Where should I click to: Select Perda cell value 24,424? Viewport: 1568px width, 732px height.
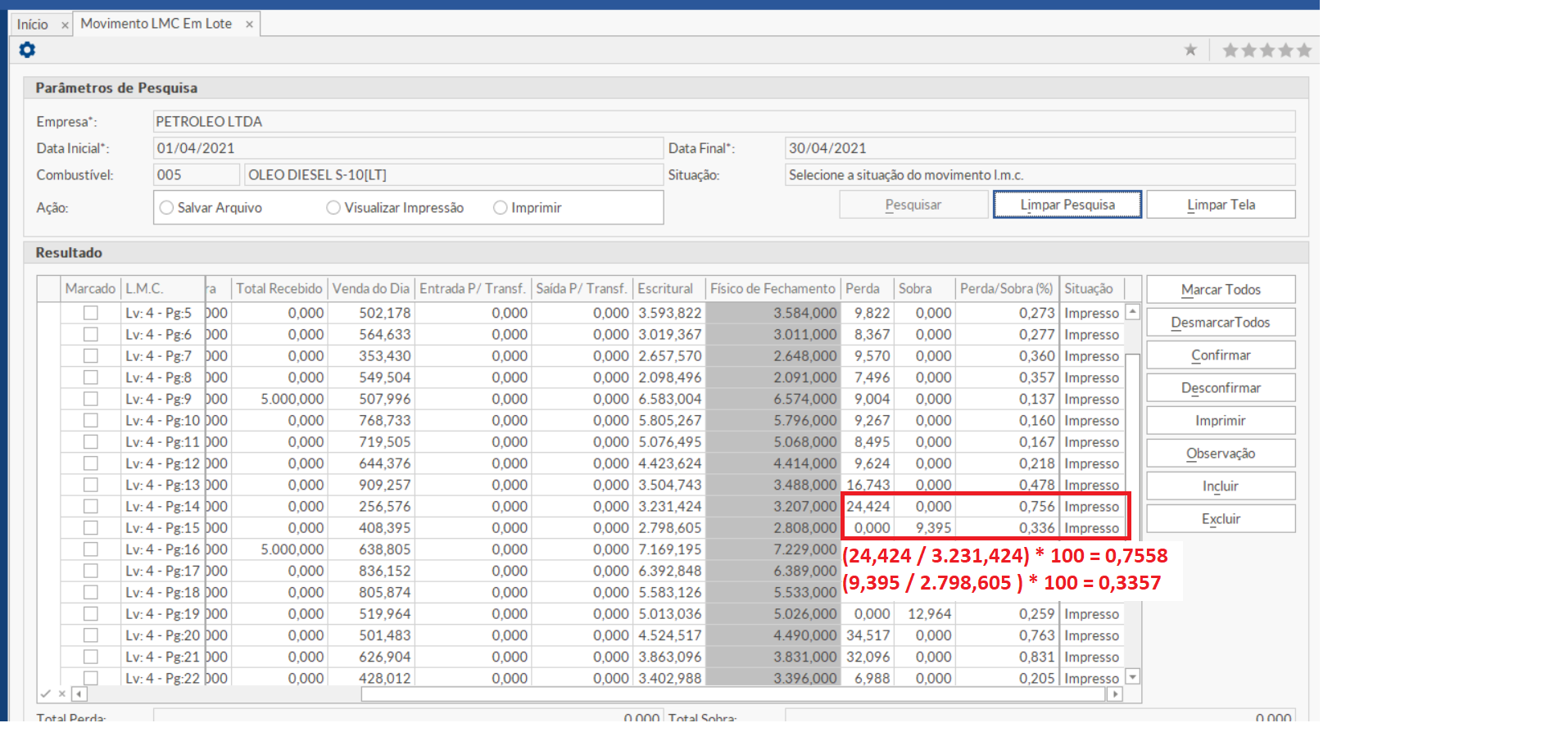(868, 506)
